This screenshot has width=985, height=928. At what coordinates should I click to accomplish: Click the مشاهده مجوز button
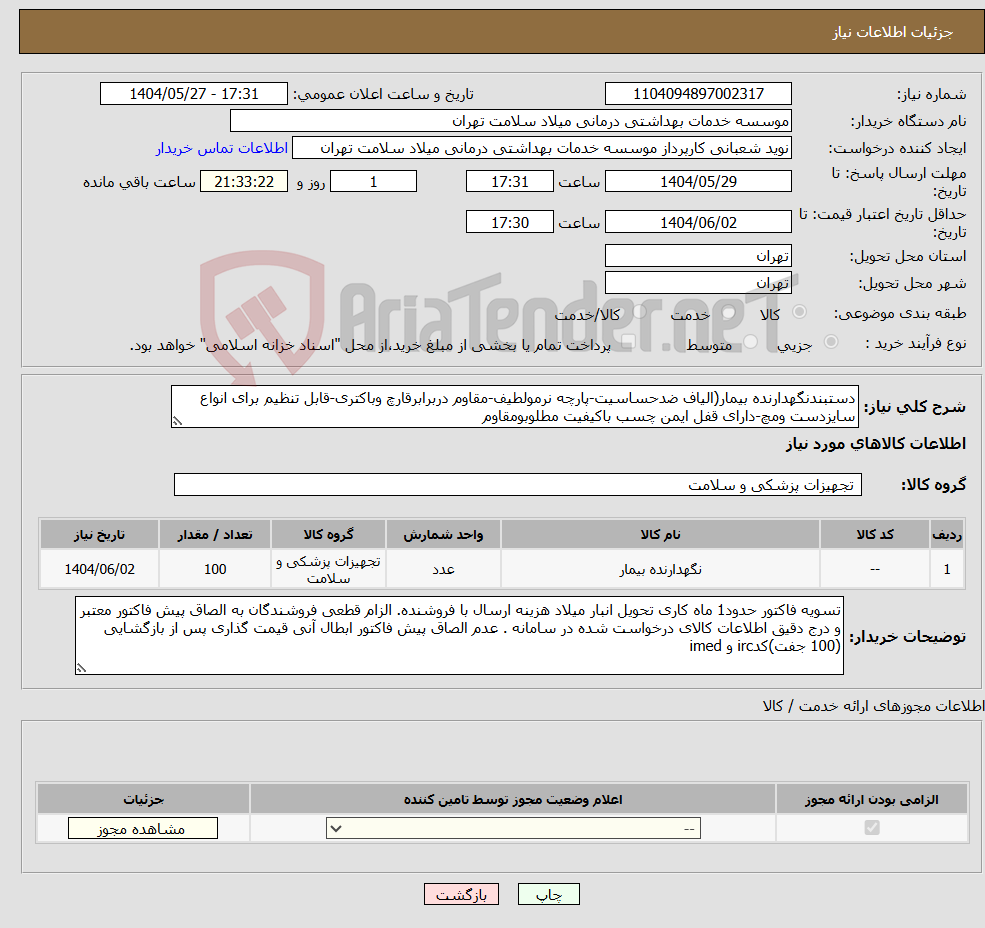143,829
